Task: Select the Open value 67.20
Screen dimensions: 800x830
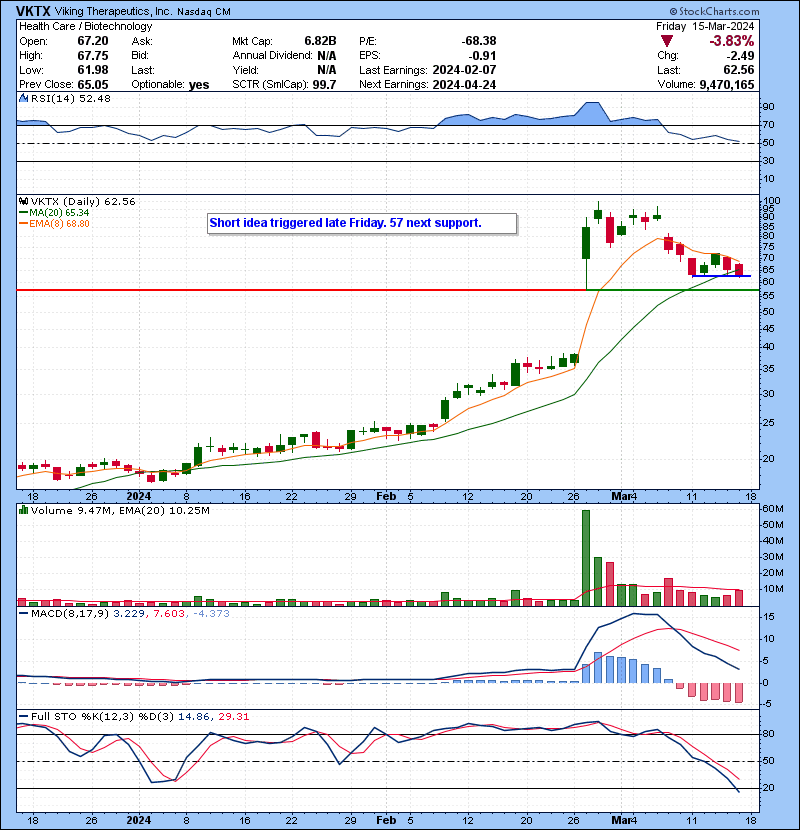Action: point(93,41)
